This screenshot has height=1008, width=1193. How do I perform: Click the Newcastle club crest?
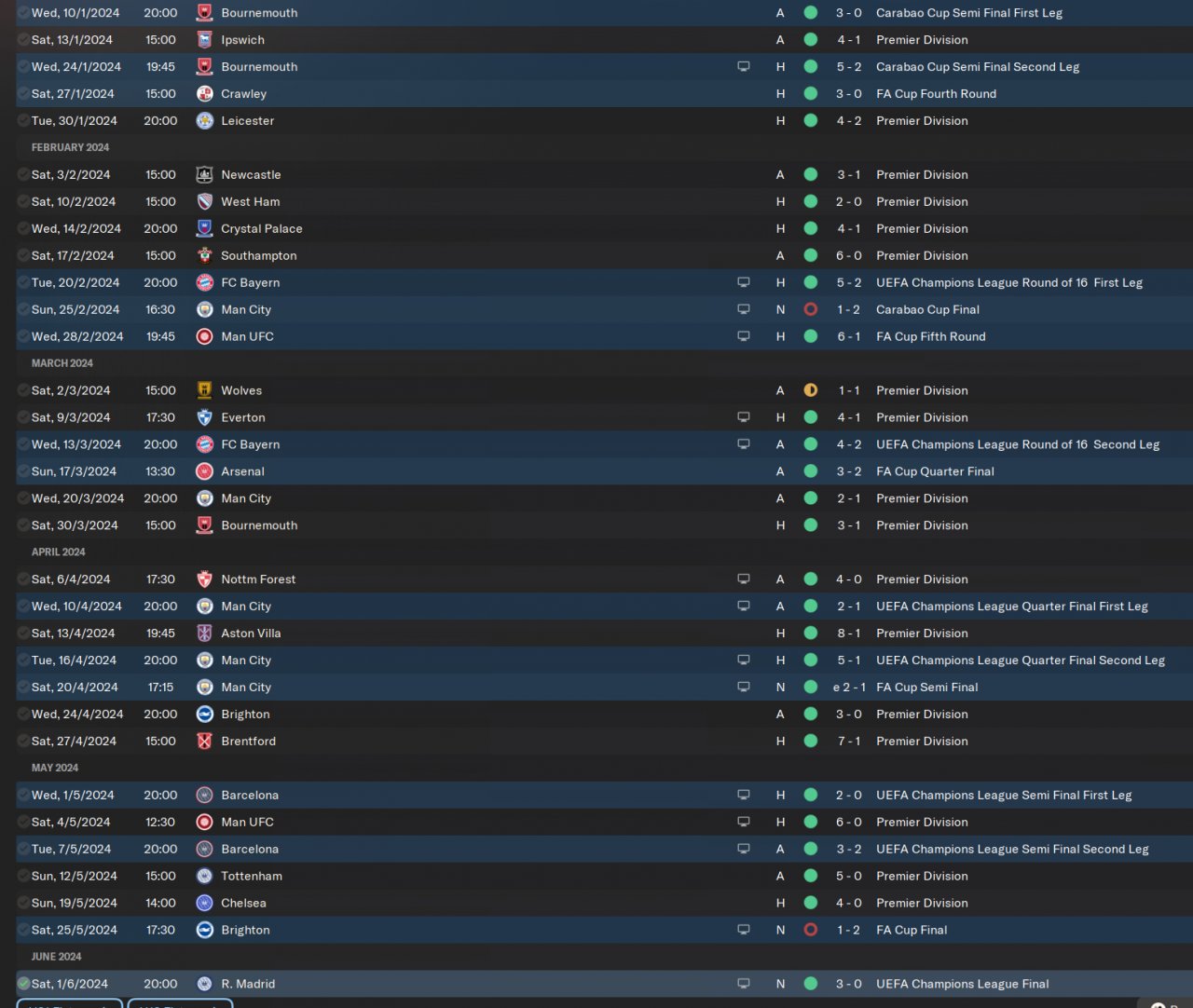[x=205, y=174]
